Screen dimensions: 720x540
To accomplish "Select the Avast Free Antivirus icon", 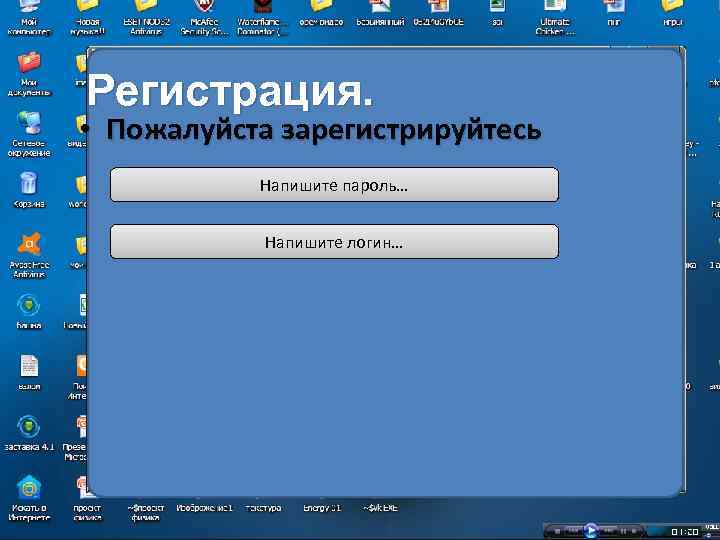I will click(28, 255).
